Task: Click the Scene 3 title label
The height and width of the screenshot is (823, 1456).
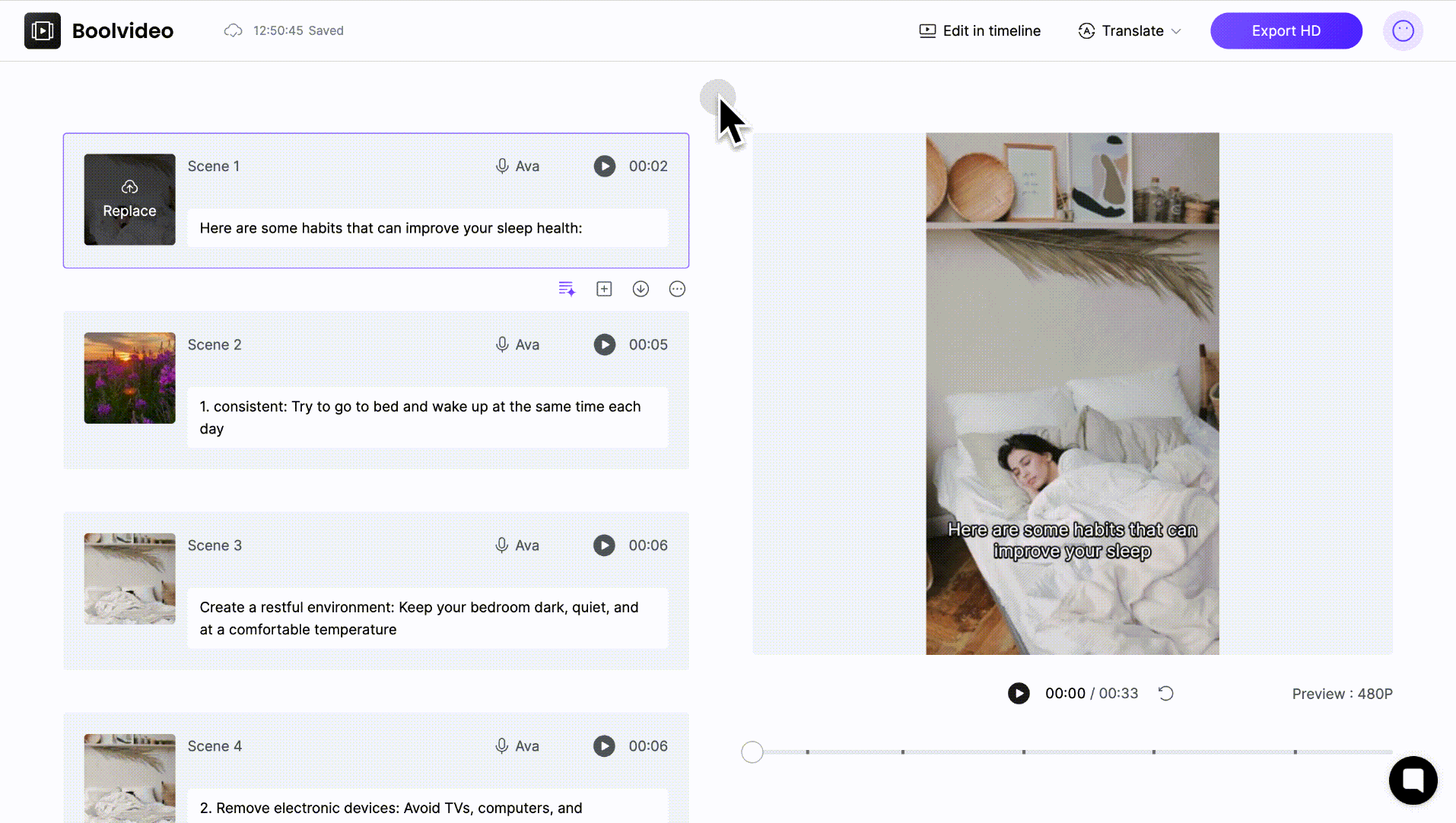Action: click(x=215, y=545)
